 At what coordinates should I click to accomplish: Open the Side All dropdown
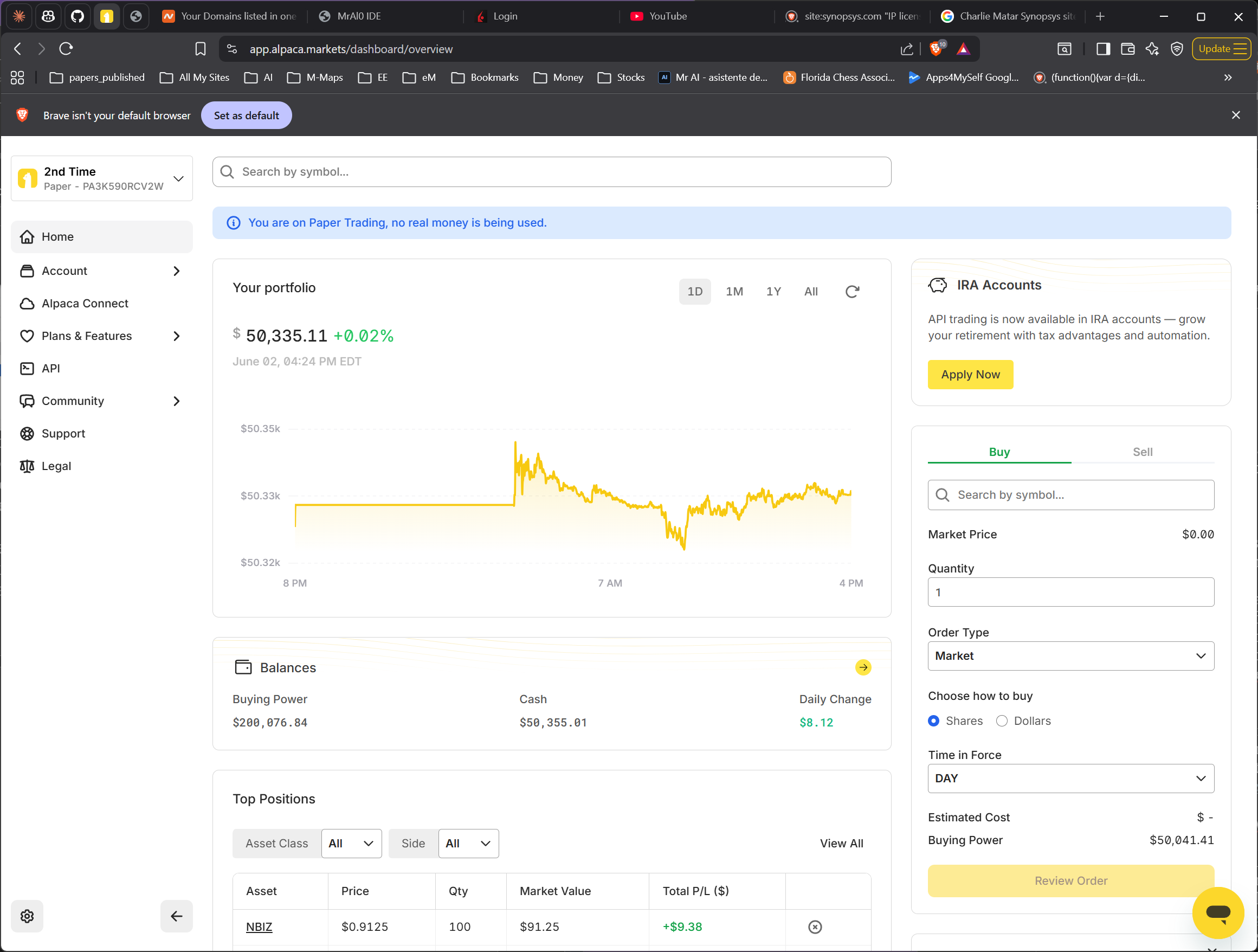(468, 844)
